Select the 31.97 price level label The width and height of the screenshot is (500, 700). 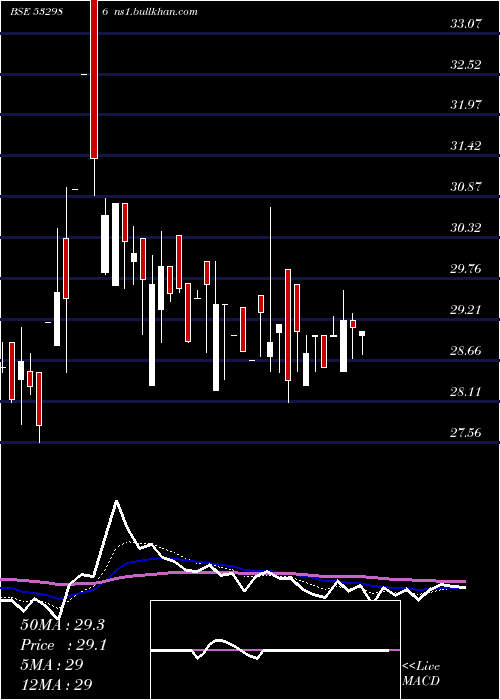pyautogui.click(x=466, y=105)
